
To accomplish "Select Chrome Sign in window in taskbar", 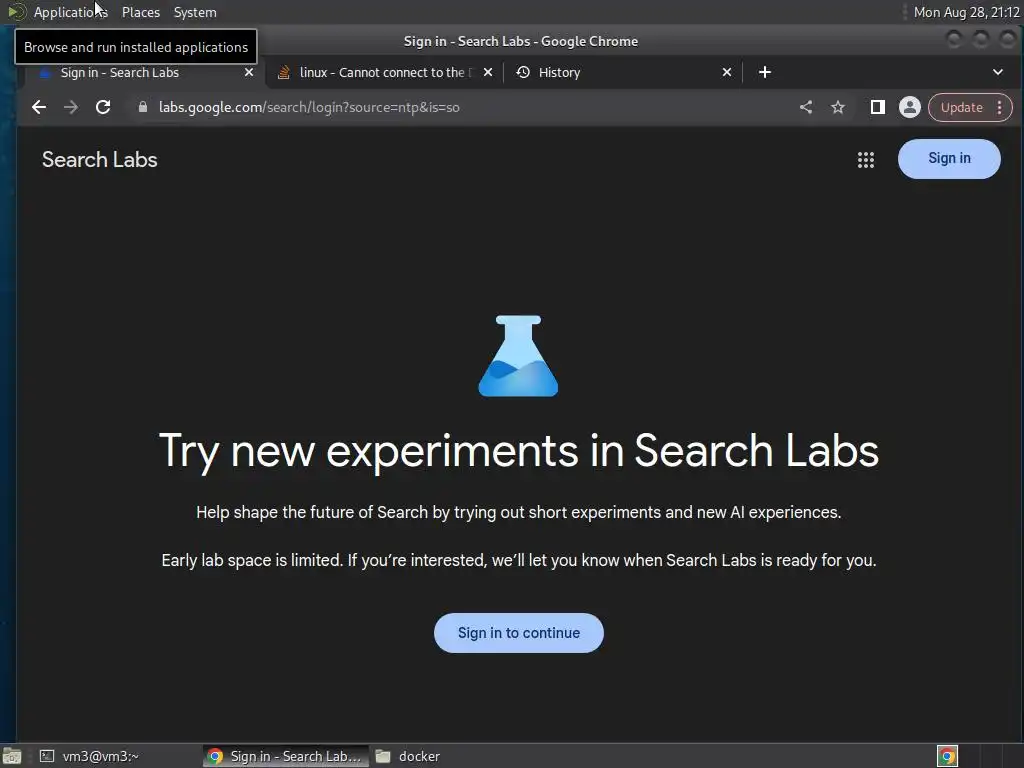I will click(x=285, y=756).
